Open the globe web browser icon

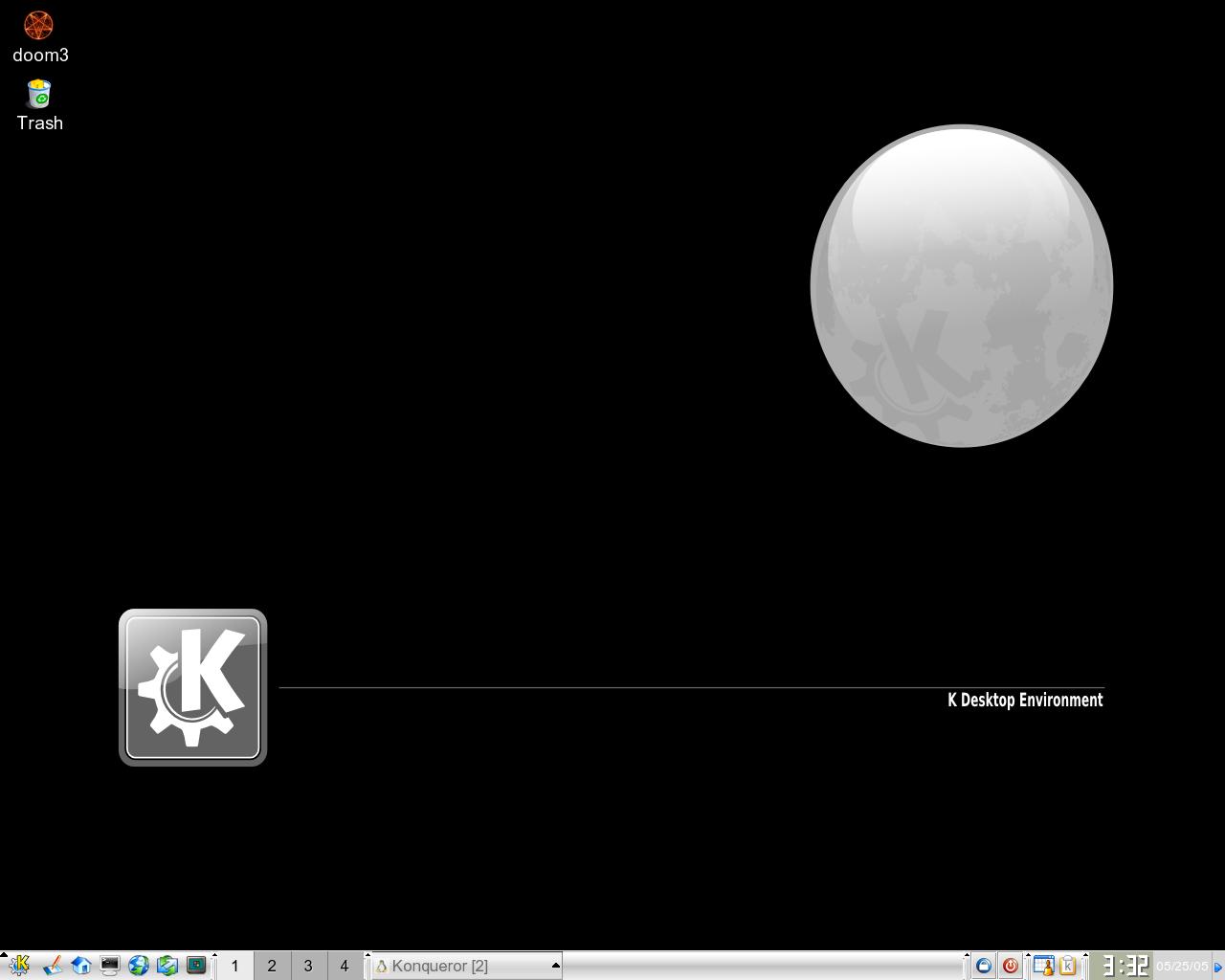(x=139, y=966)
